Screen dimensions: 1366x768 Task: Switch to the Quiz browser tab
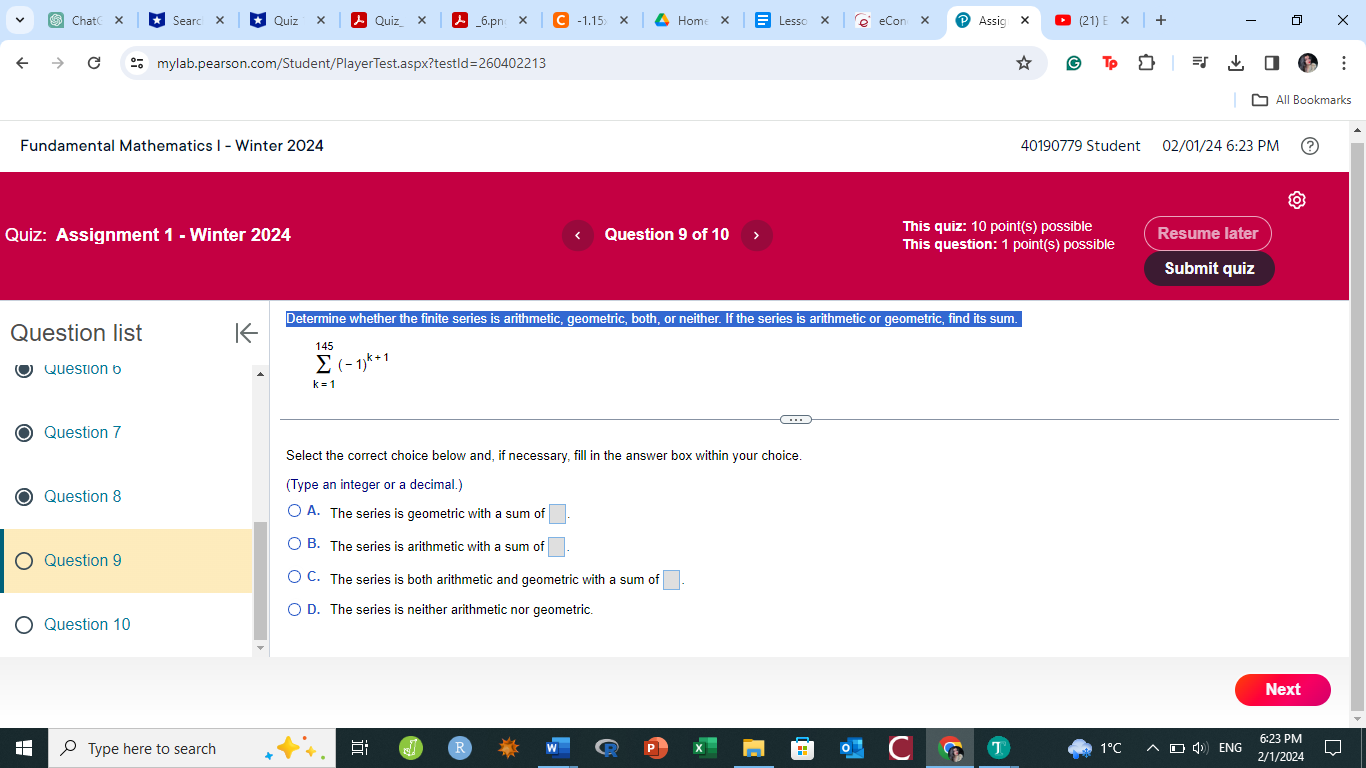pos(286,20)
